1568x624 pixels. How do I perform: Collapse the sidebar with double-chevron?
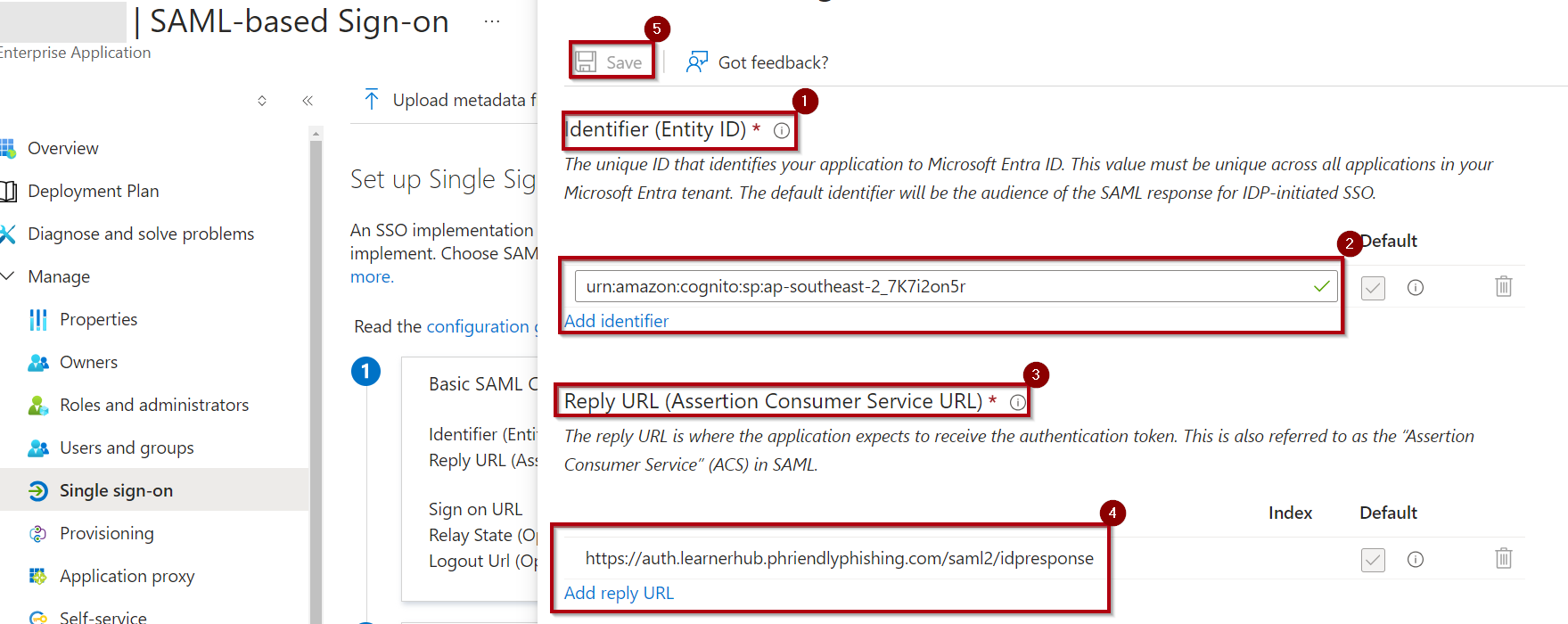tap(308, 101)
